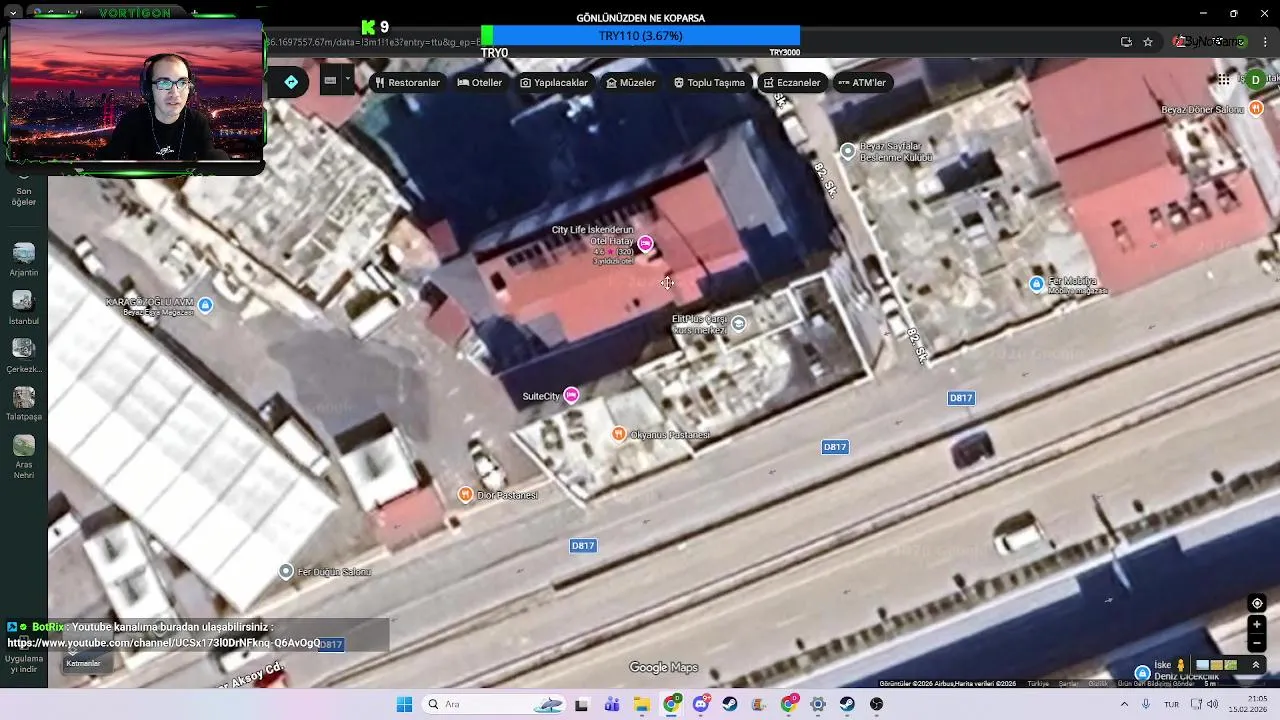This screenshot has height=720, width=1280.
Task: Select the Dior Pastanesi marker
Action: (x=465, y=495)
